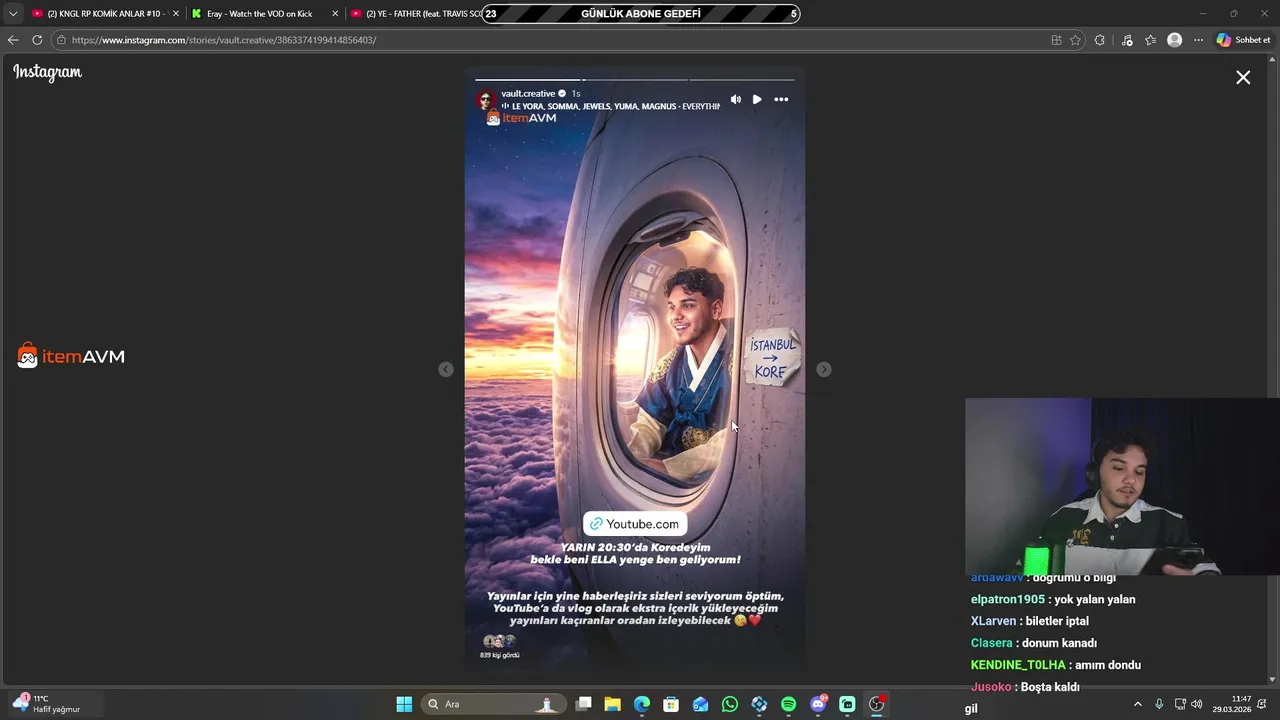Advance to the next story
The width and height of the screenshot is (1280, 720).
823,369
